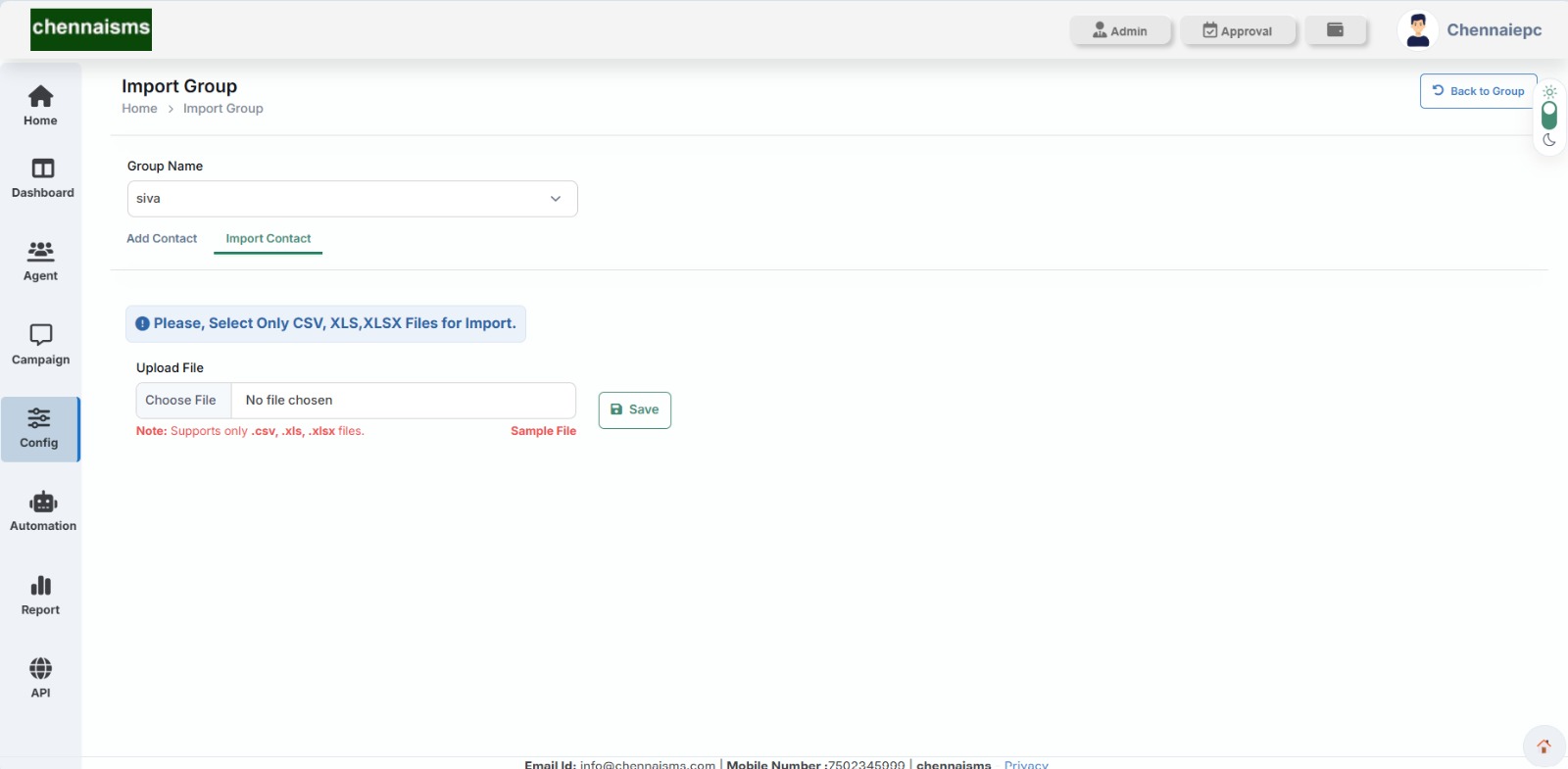Screen dimensions: 1568x769
Task: Open the Campaign chat icon
Action: [40, 335]
